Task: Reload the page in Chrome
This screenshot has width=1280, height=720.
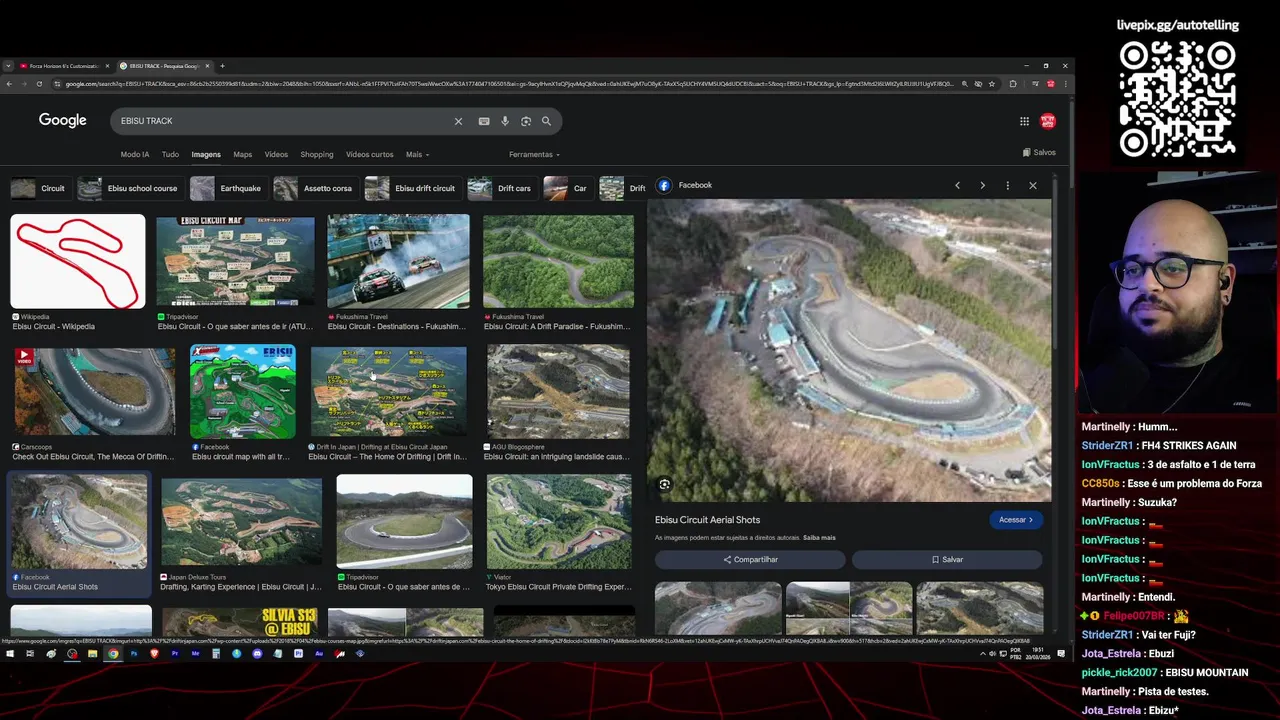Action: tap(39, 84)
